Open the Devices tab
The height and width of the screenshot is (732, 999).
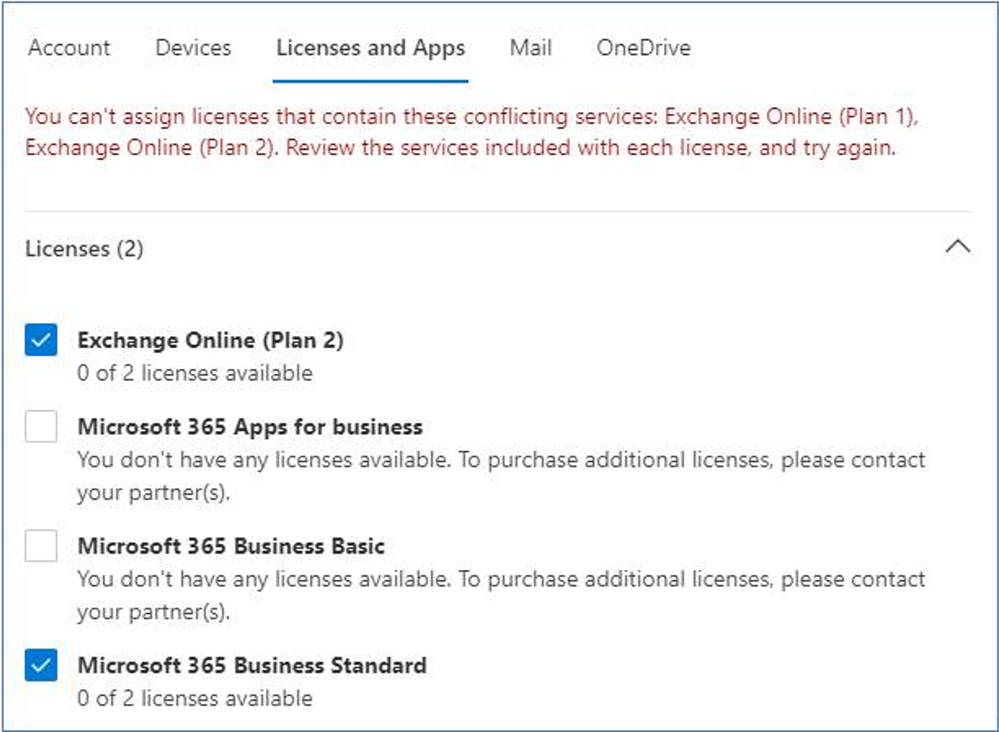(193, 48)
